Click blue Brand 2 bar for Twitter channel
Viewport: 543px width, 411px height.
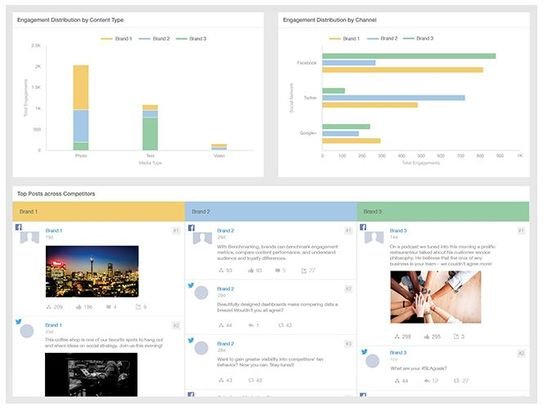point(394,98)
